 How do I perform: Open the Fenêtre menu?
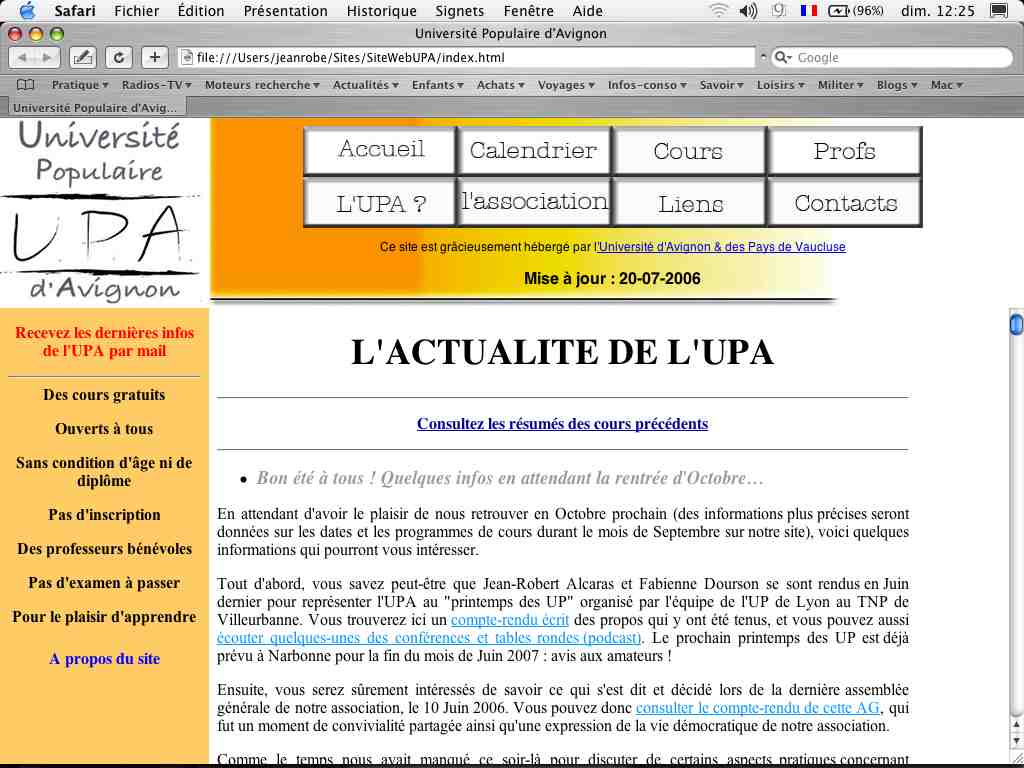[528, 10]
